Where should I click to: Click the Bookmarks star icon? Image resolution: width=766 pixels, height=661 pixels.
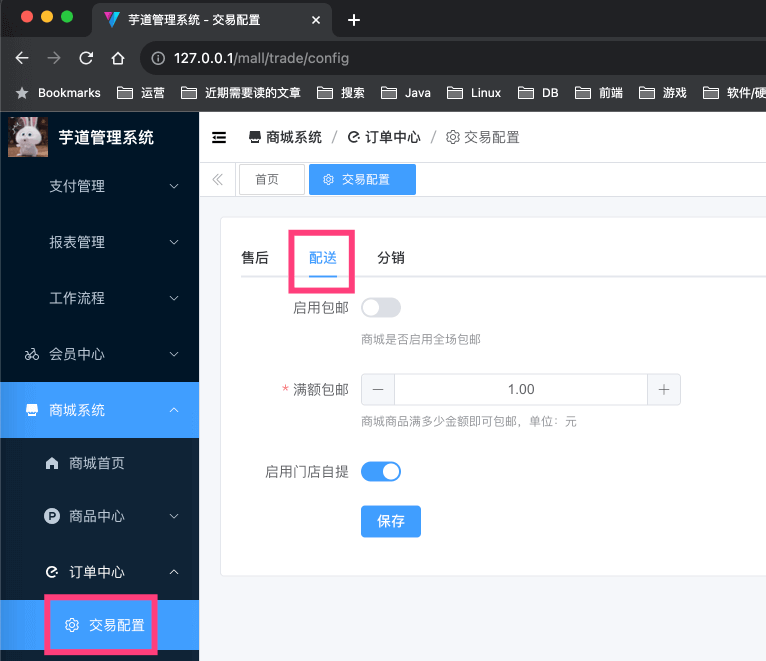[22, 93]
